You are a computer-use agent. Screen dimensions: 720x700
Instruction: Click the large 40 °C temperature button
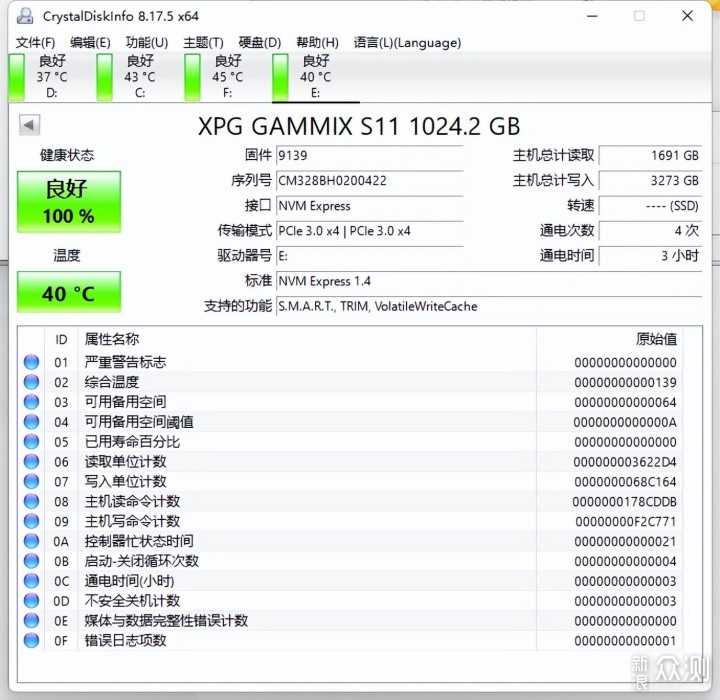[x=69, y=292]
